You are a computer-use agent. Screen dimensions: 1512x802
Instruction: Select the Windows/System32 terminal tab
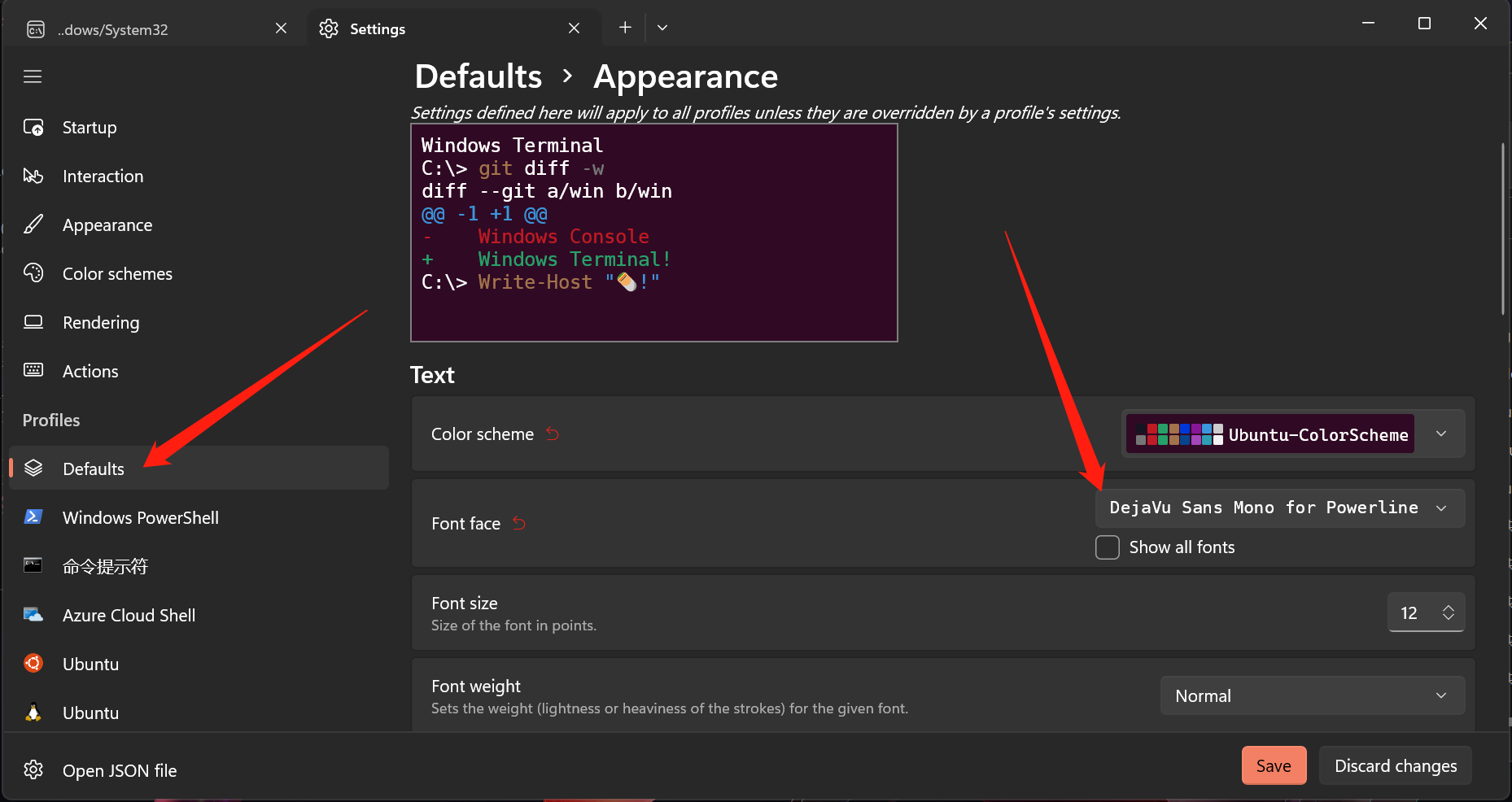point(111,29)
